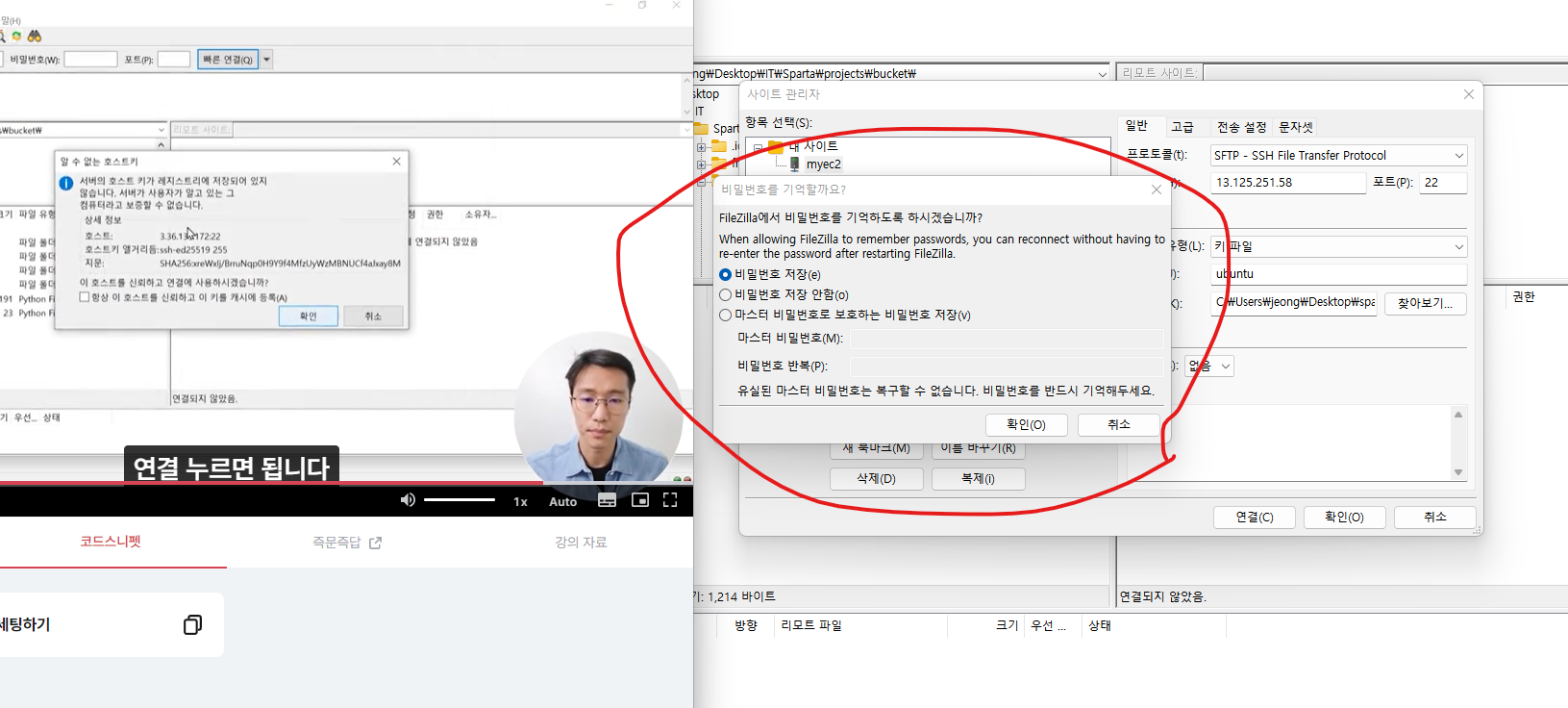The height and width of the screenshot is (708, 1568).
Task: Click the site manager's bottom 취소 button
Action: 1434,518
